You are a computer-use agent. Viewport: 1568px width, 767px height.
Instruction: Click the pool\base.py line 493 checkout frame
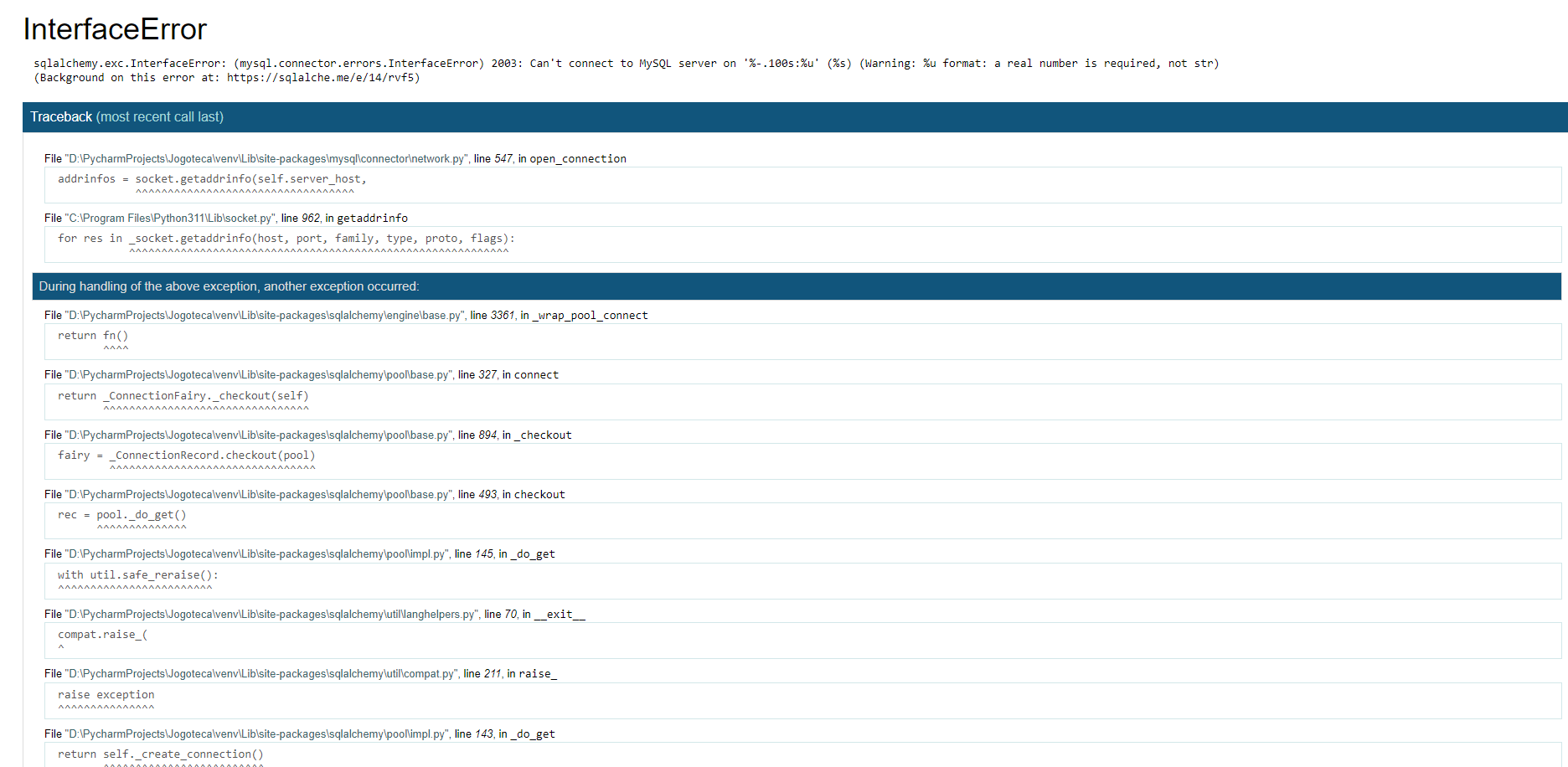[305, 495]
